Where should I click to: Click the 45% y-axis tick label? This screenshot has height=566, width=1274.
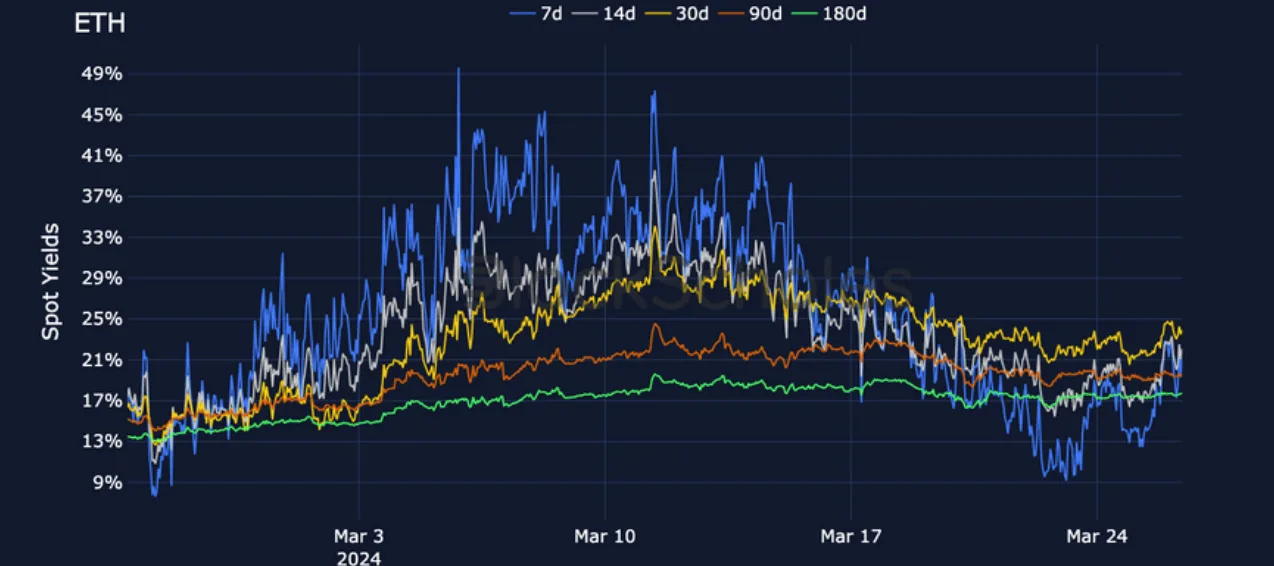[x=103, y=115]
